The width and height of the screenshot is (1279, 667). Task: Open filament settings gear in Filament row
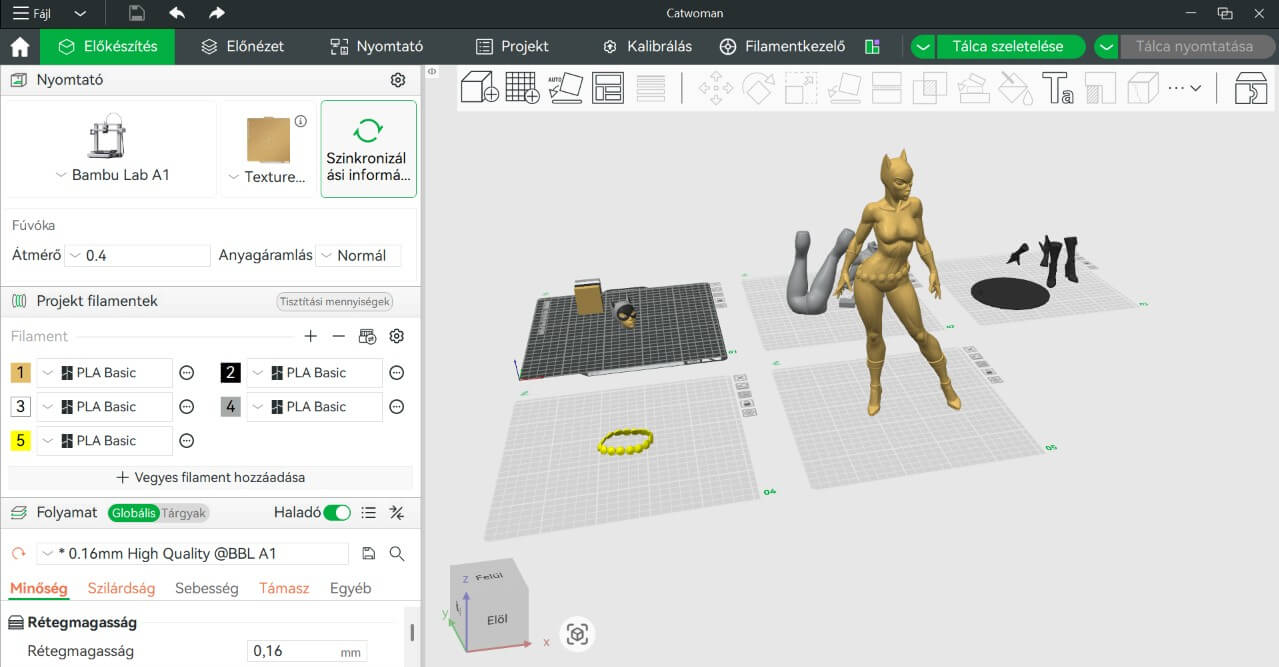(397, 336)
